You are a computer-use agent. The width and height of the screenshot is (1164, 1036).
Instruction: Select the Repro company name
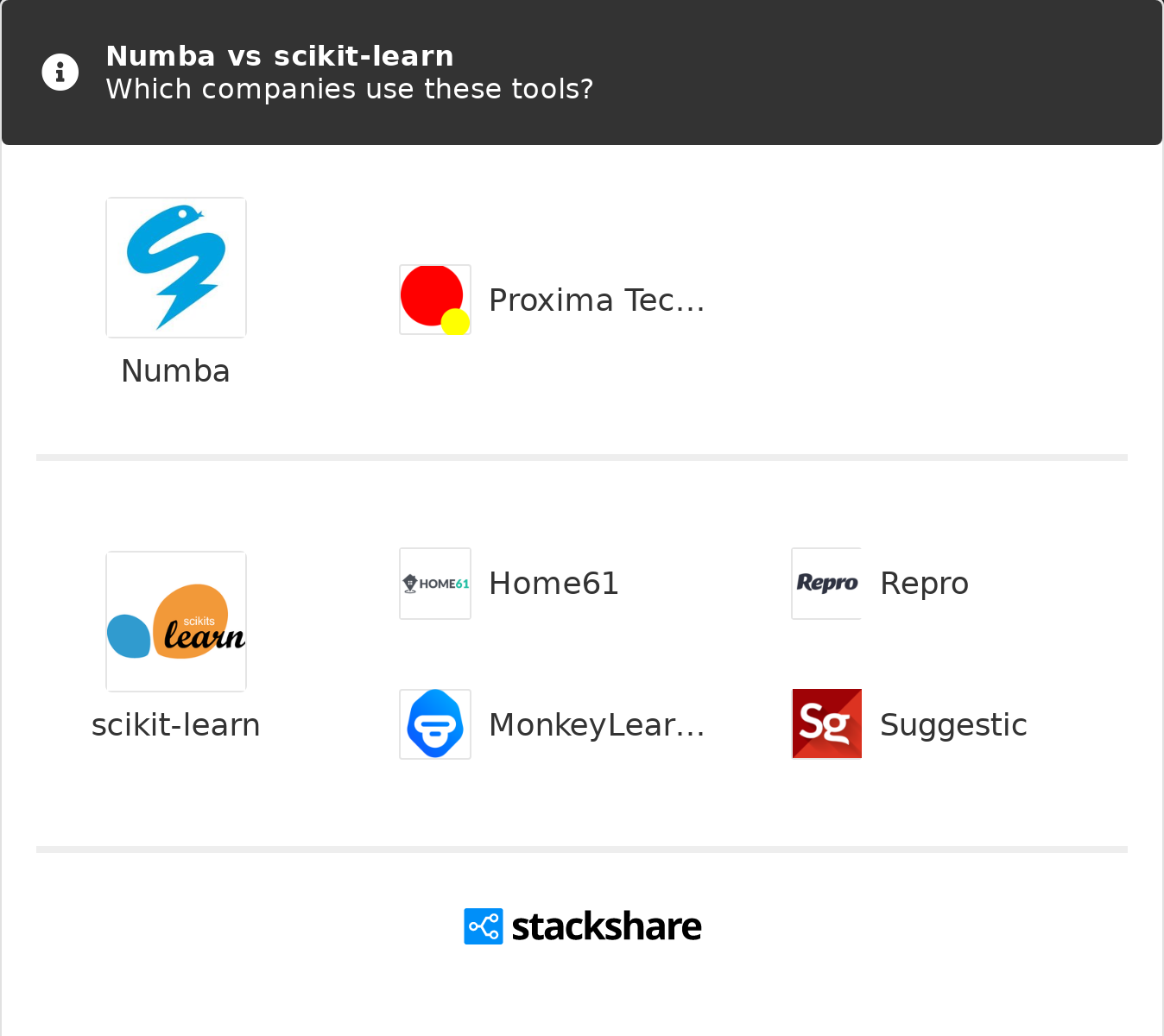click(x=924, y=584)
